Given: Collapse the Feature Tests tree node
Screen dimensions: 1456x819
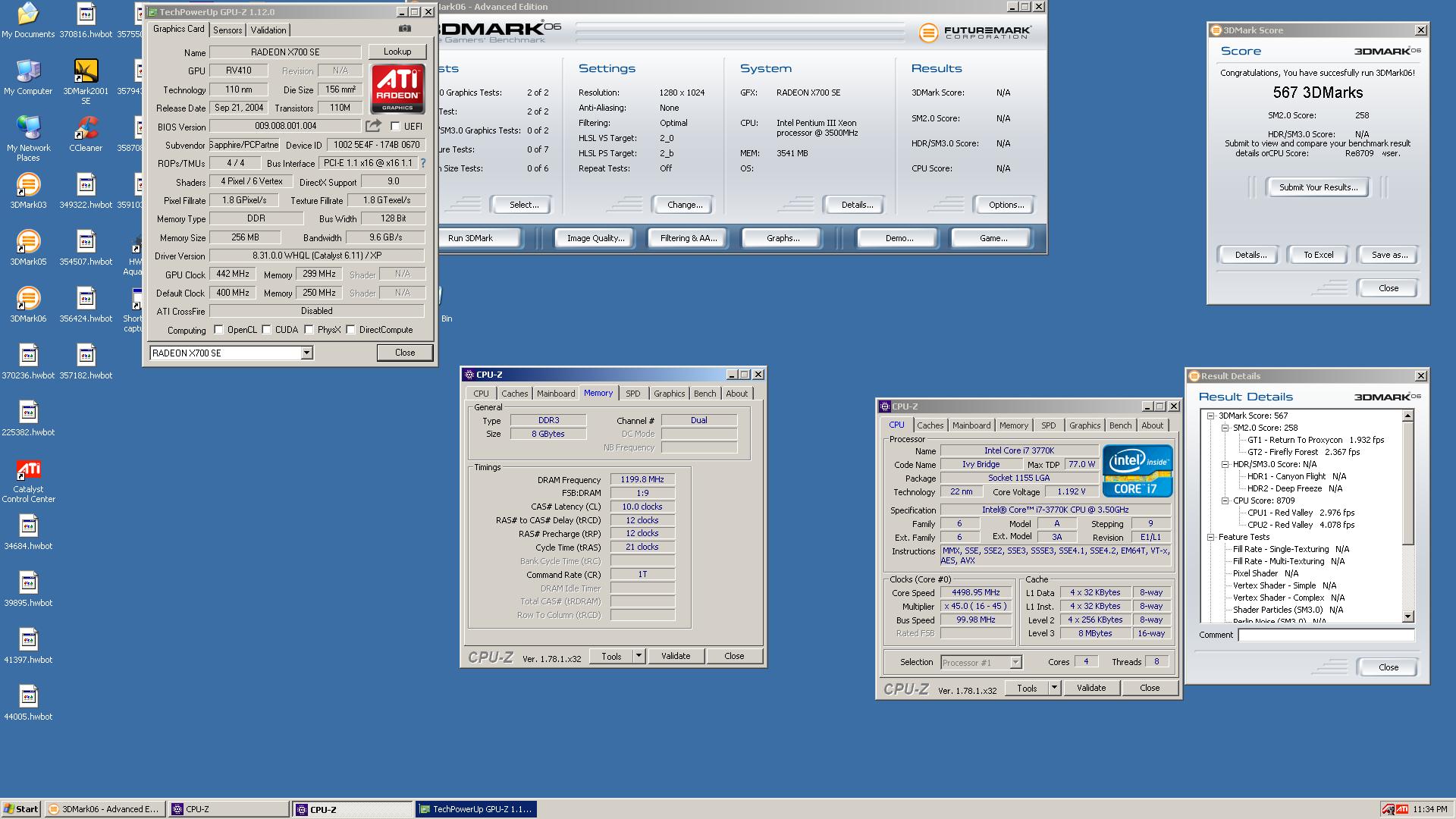Looking at the screenshot, I should coord(1211,537).
